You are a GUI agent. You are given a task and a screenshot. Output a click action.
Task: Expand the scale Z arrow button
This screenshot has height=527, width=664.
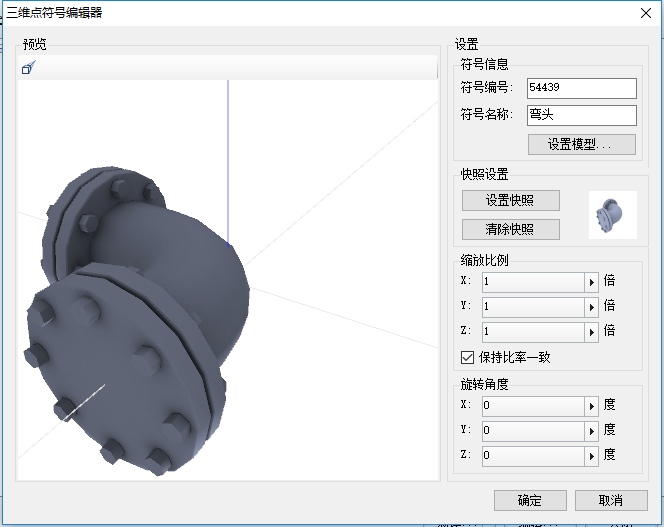coord(592,332)
